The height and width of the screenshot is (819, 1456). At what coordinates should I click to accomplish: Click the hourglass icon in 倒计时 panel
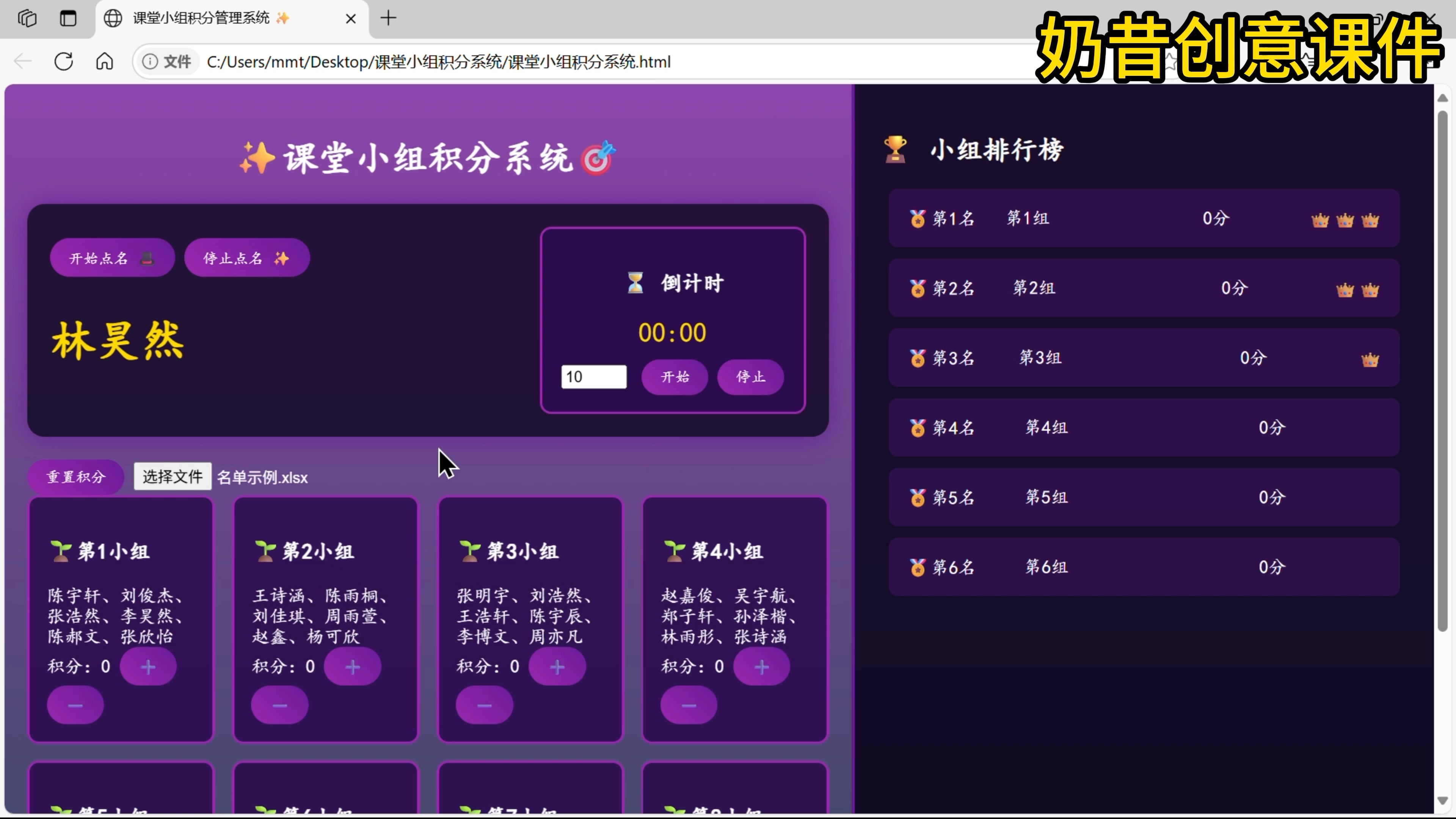(635, 283)
